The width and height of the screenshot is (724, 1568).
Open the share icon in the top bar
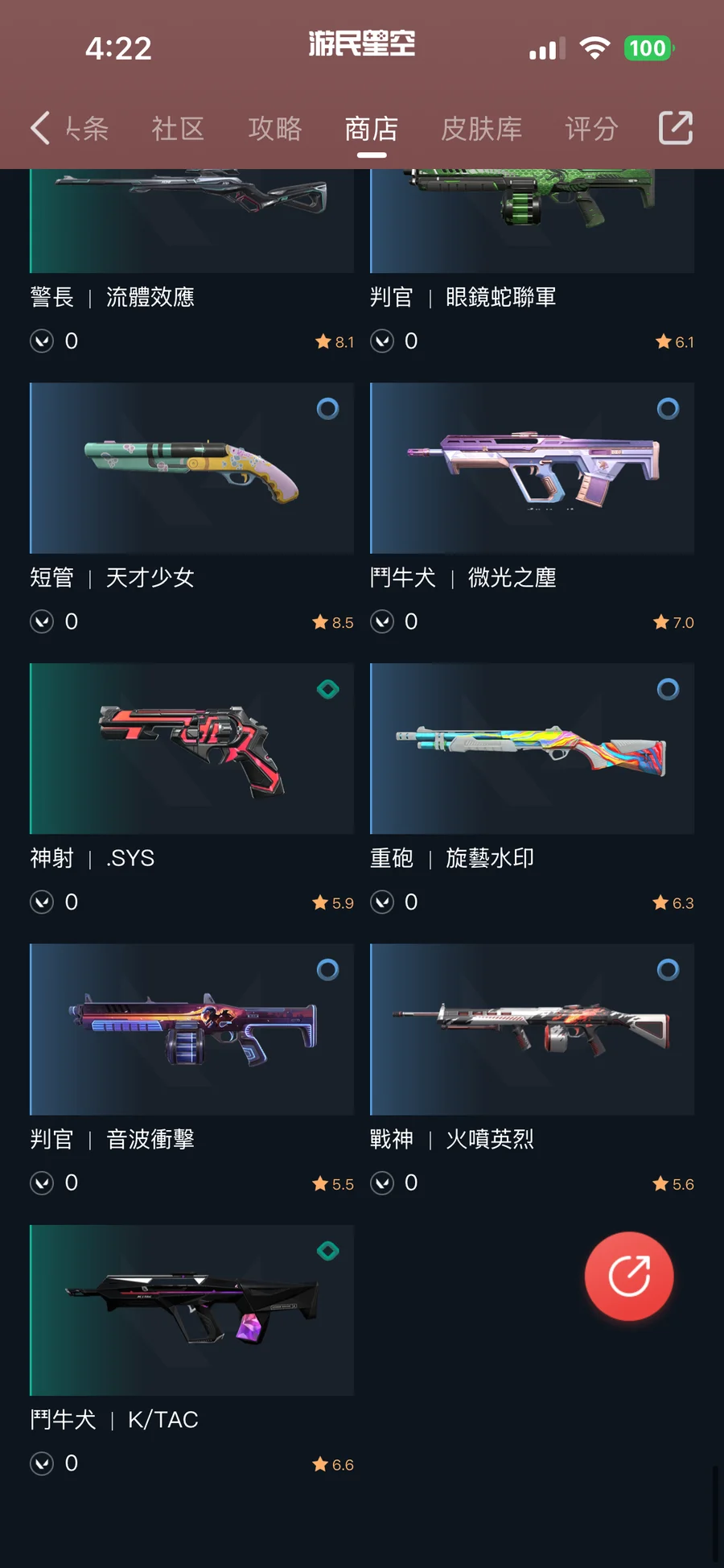pos(676,128)
